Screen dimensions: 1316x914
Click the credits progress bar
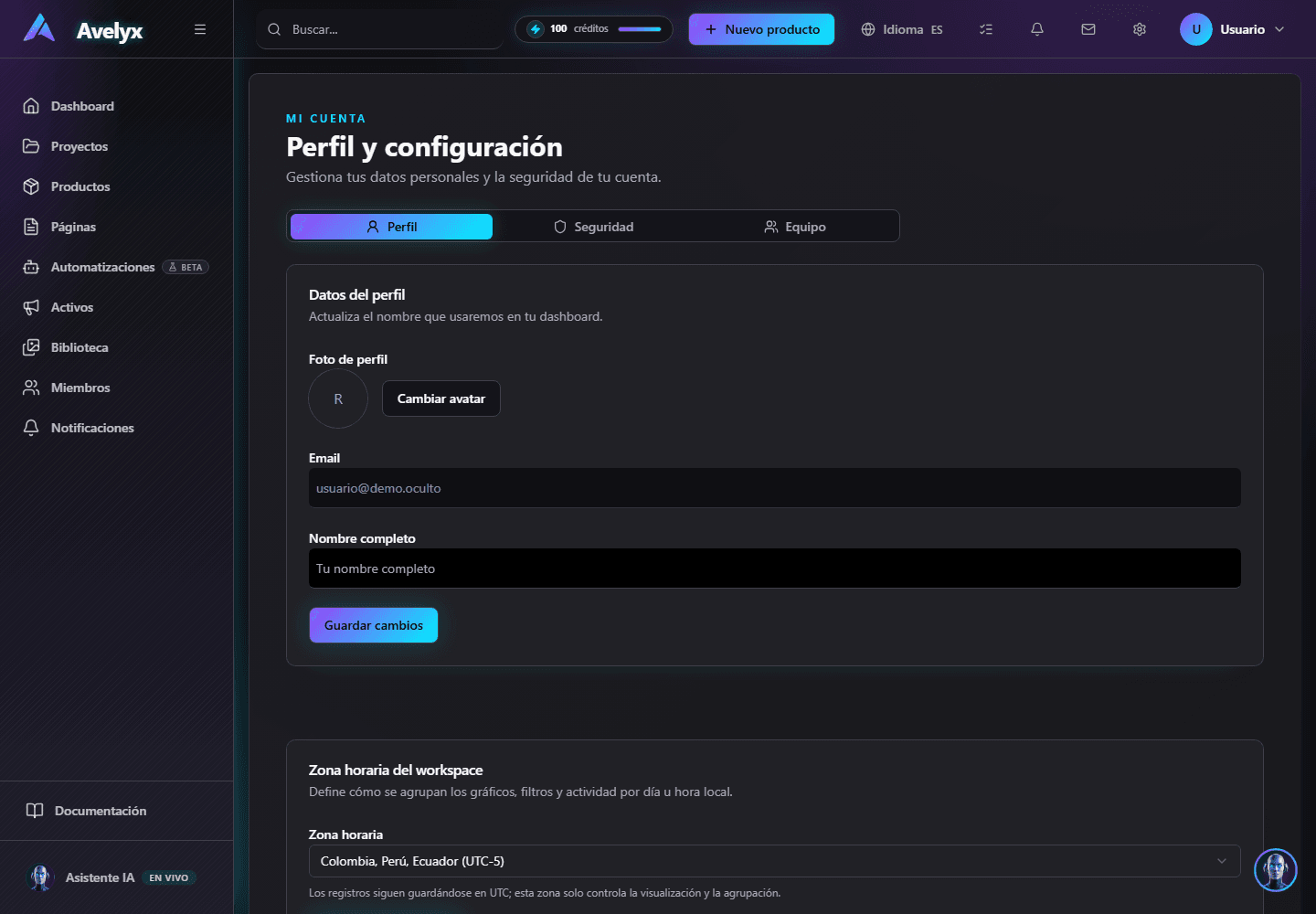(x=640, y=29)
